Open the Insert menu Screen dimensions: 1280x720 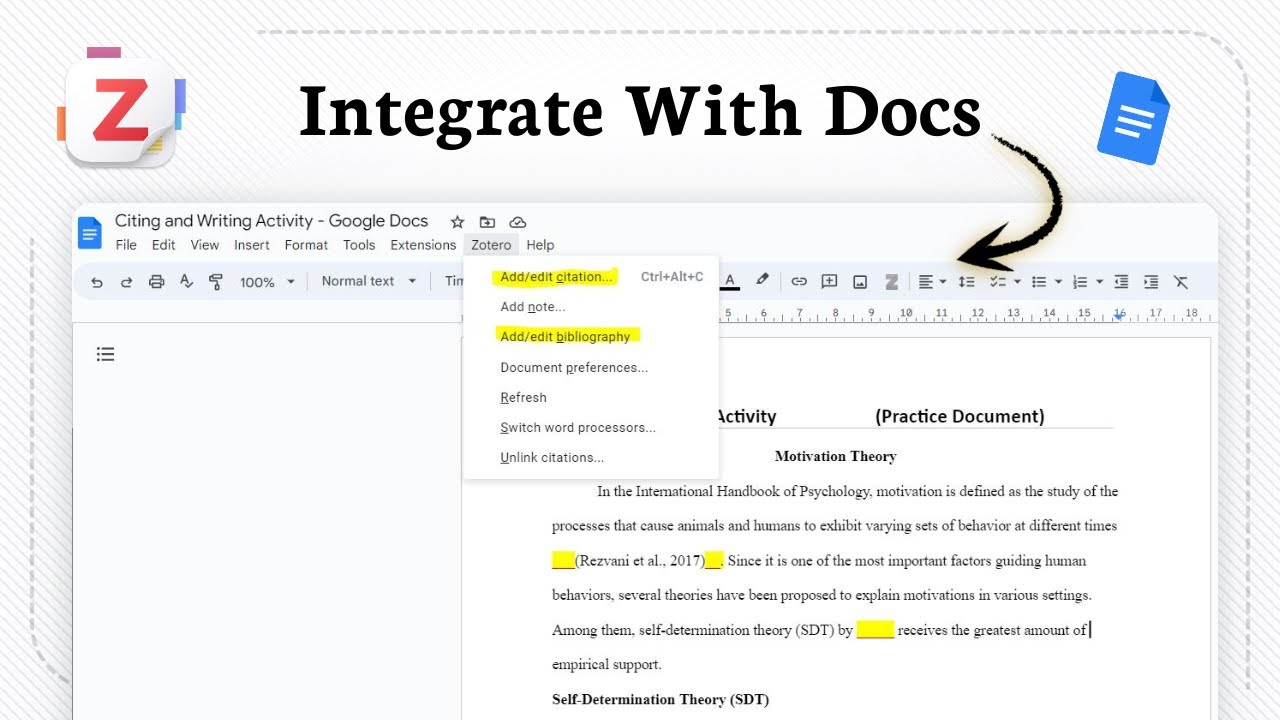pos(252,245)
